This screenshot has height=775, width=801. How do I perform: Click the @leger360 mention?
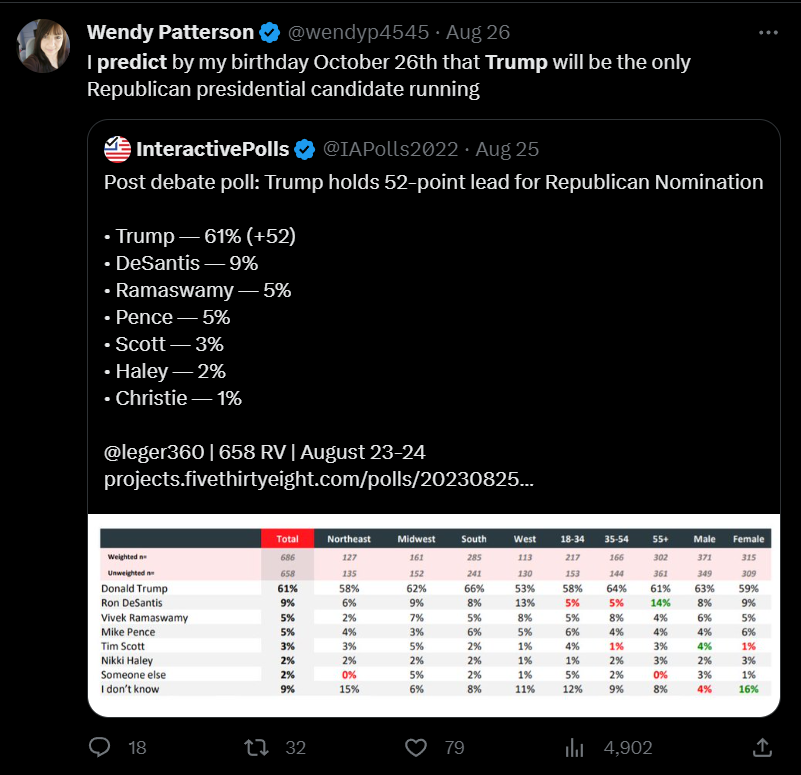(x=154, y=452)
